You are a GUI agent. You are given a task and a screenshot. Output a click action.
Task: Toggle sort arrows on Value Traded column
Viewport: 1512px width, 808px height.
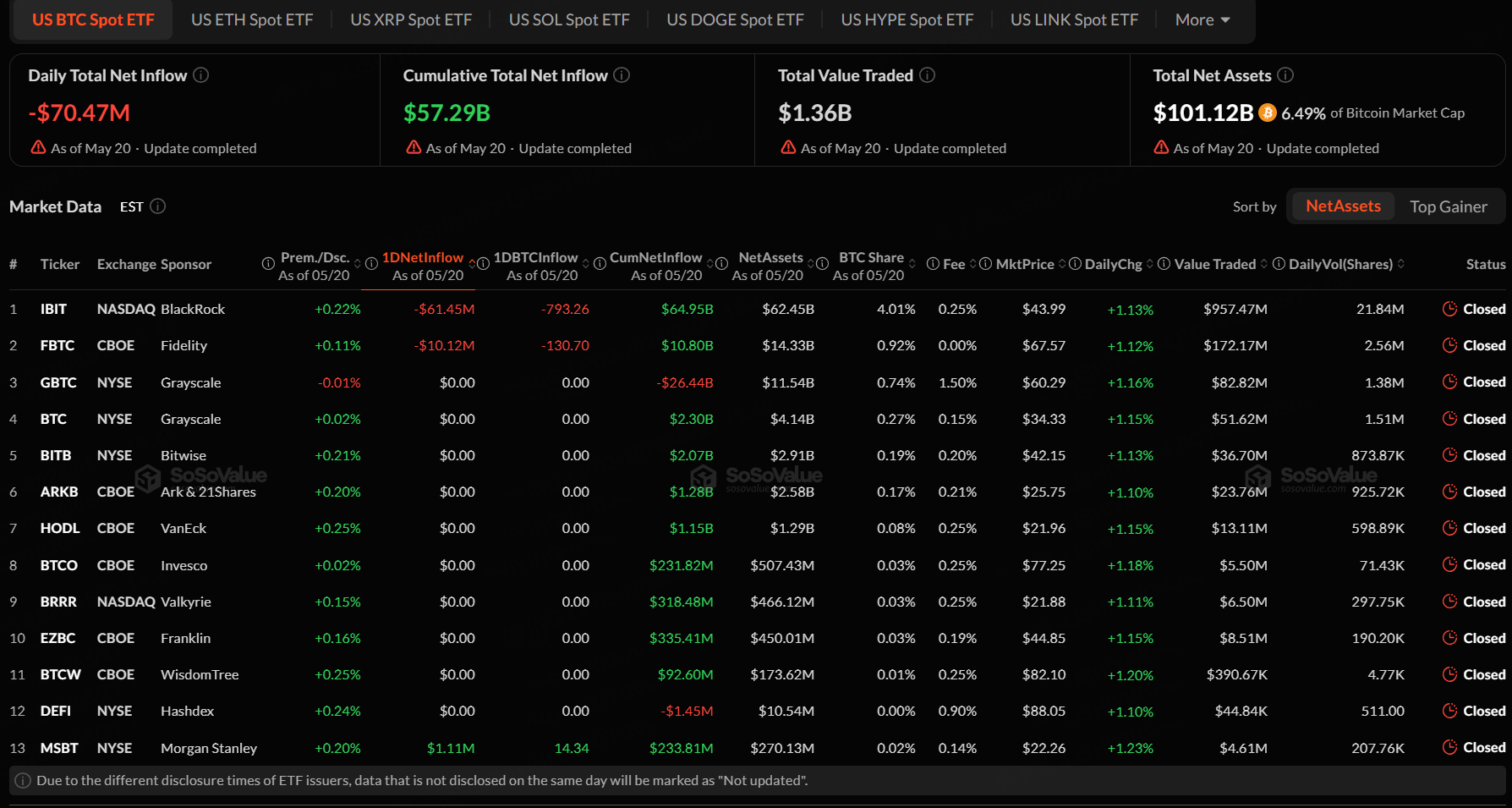(1264, 264)
